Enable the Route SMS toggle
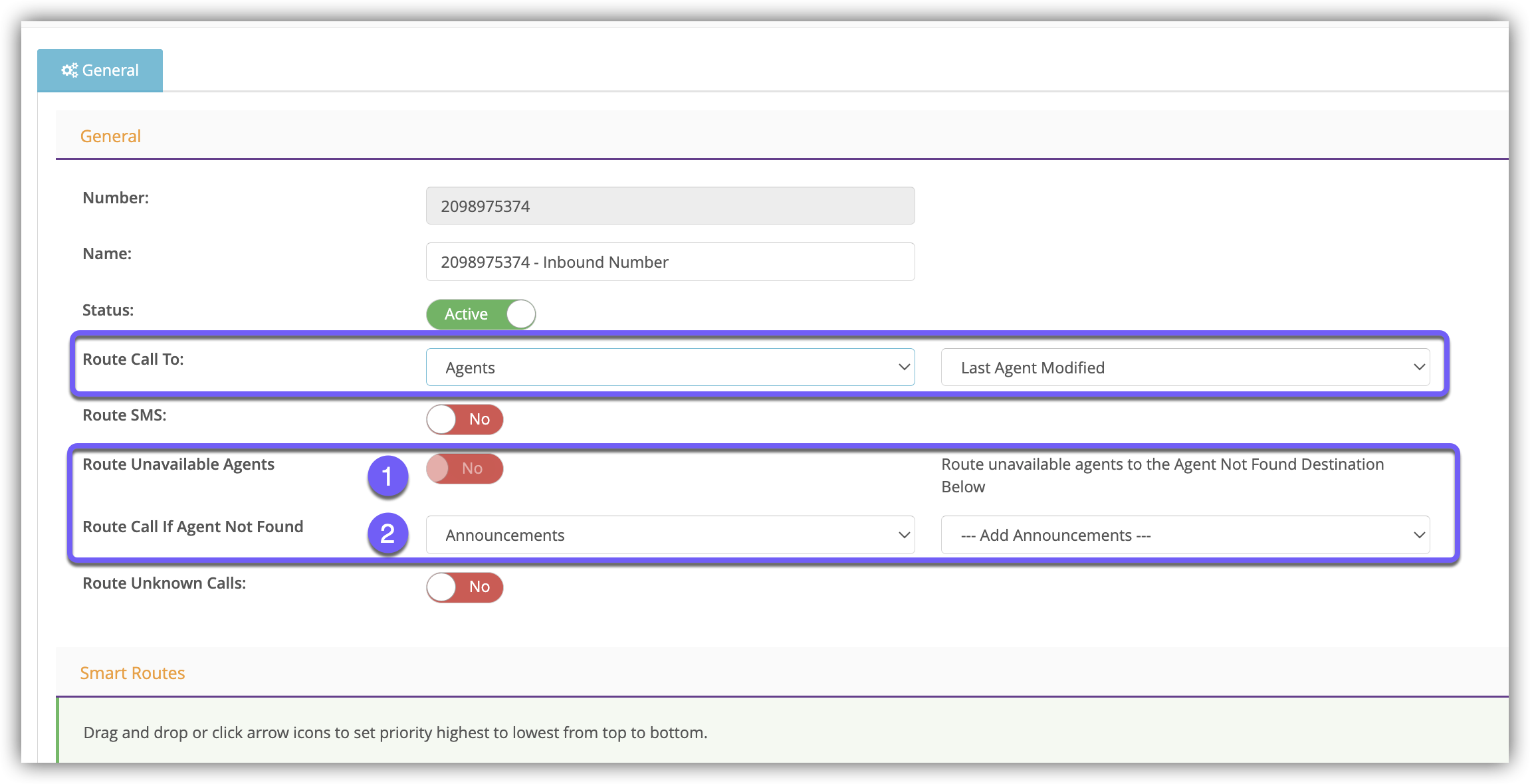 [x=465, y=419]
